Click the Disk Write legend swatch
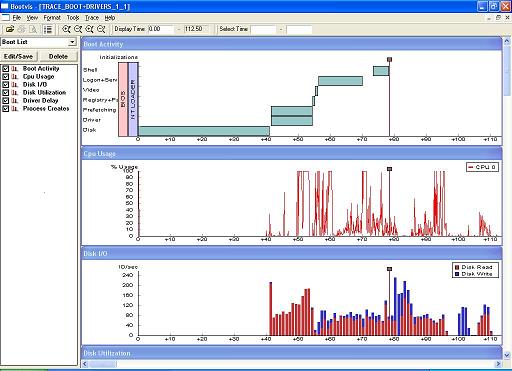 coord(457,274)
